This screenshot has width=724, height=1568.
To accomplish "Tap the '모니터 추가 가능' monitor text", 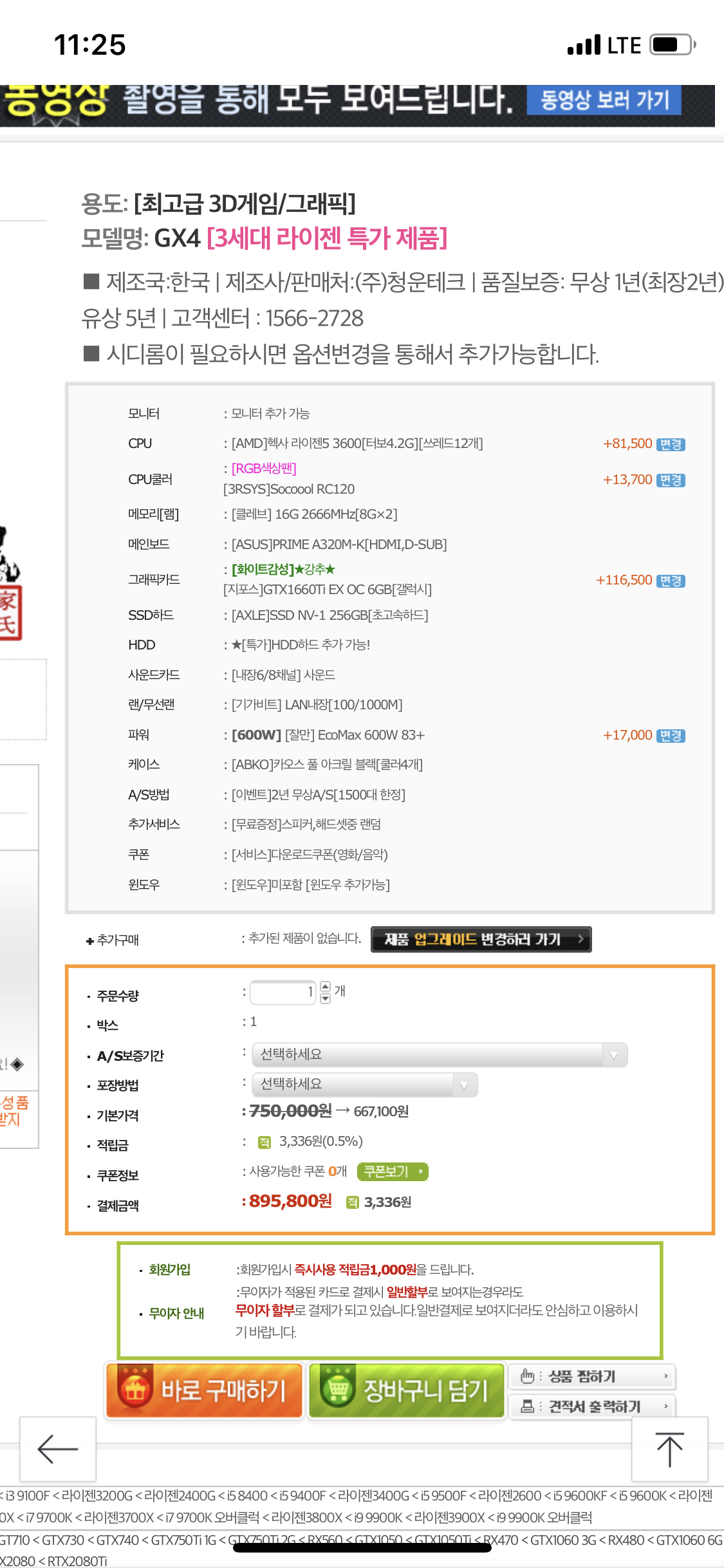I will point(270,414).
